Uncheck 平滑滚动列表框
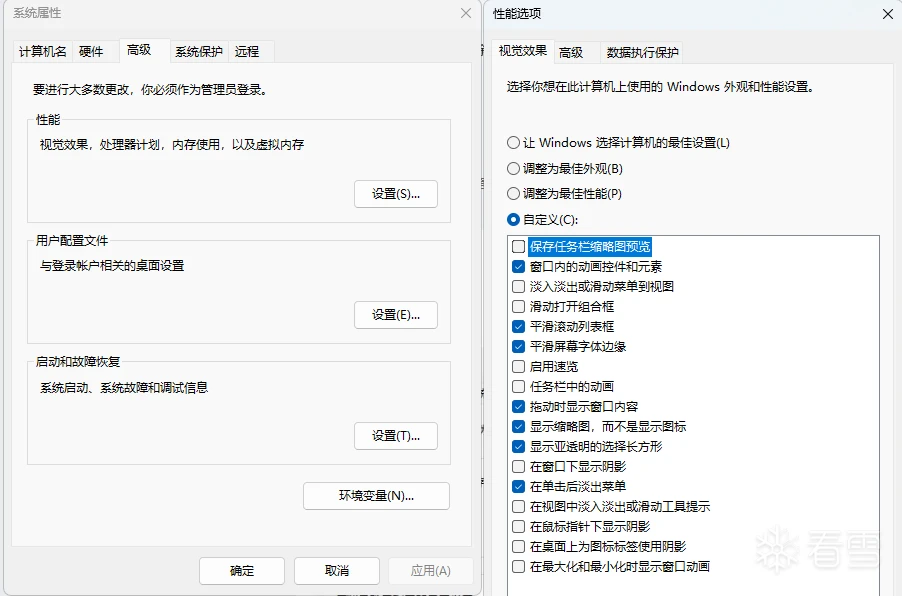Screen dimensions: 902x596 pyautogui.click(x=518, y=327)
